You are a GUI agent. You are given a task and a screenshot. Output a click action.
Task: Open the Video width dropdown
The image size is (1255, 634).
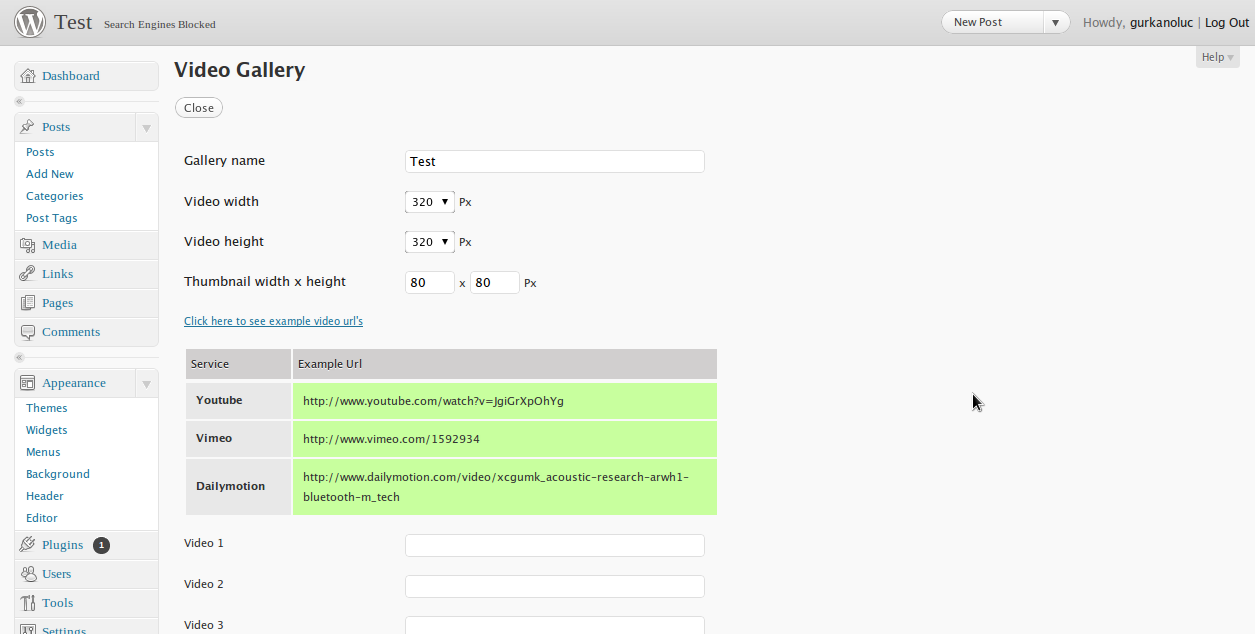coord(430,202)
